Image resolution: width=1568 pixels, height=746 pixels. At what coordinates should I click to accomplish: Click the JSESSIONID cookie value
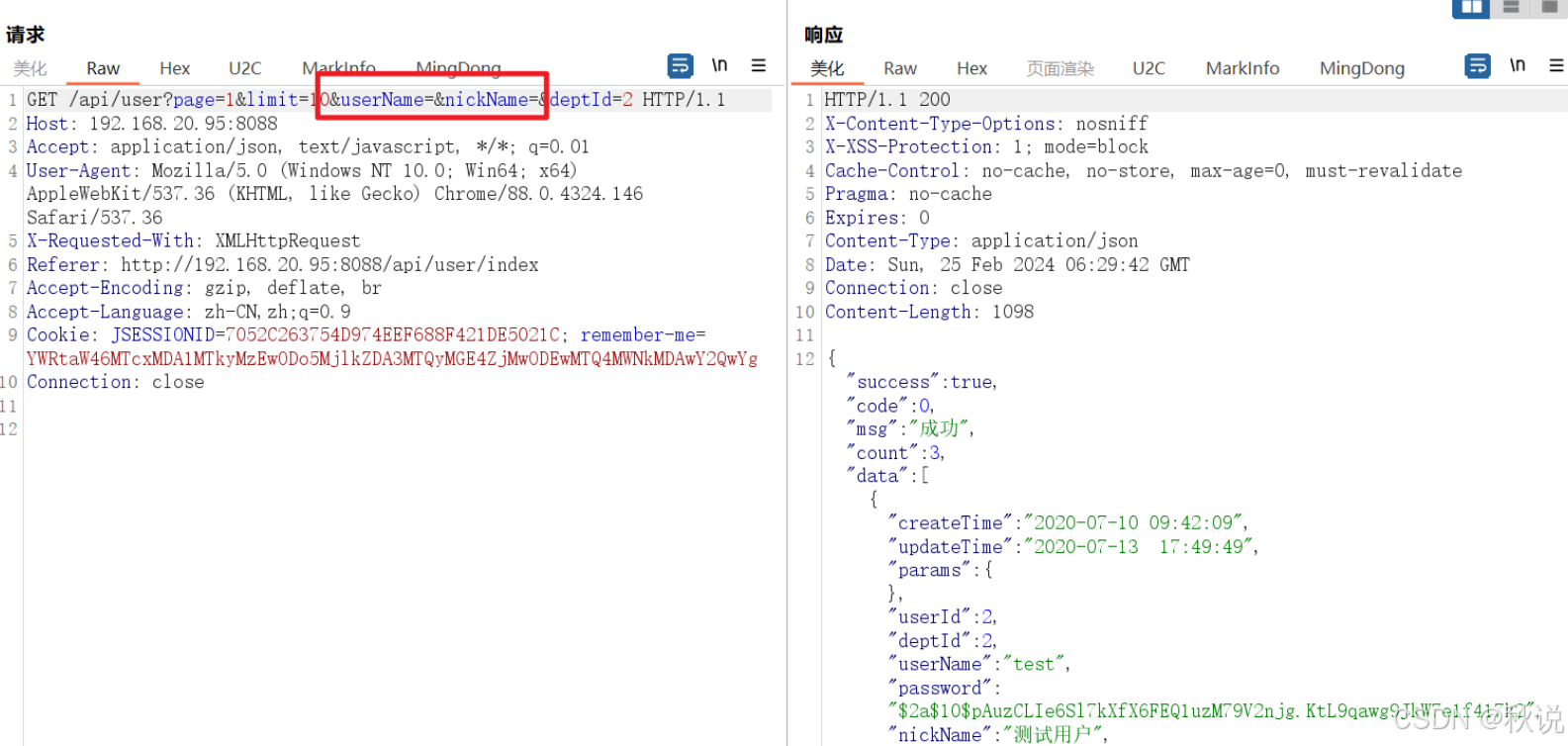tap(393, 335)
